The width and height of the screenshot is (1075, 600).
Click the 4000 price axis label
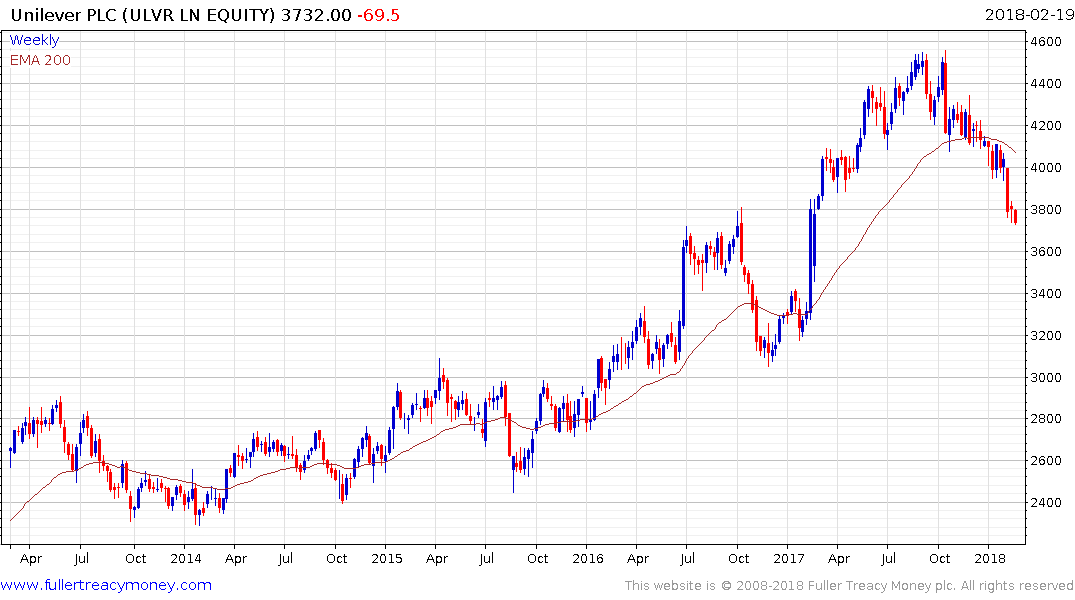click(1046, 167)
